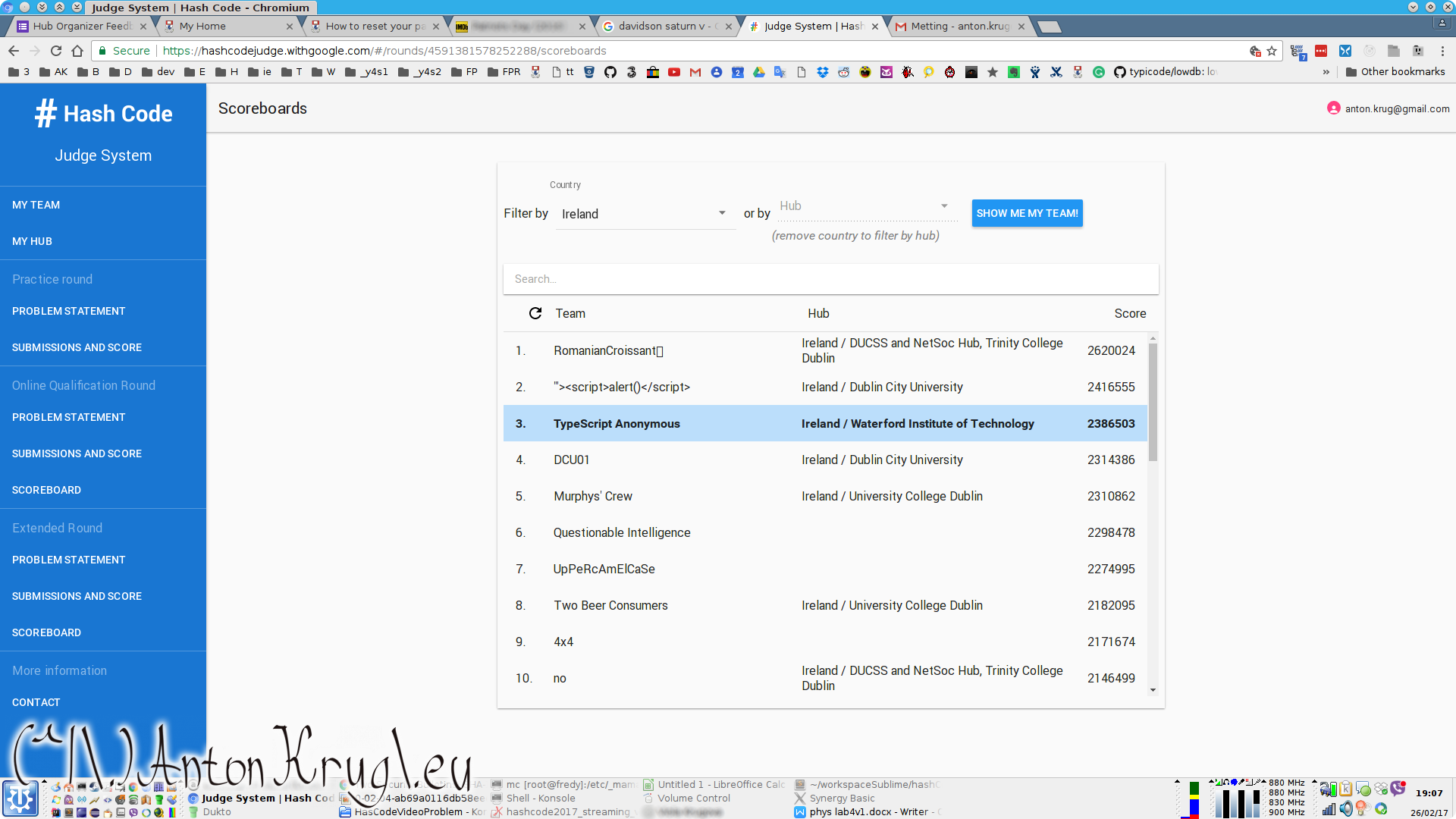Open My Team in the sidebar
Screen dimensions: 1456x819
[103, 205]
